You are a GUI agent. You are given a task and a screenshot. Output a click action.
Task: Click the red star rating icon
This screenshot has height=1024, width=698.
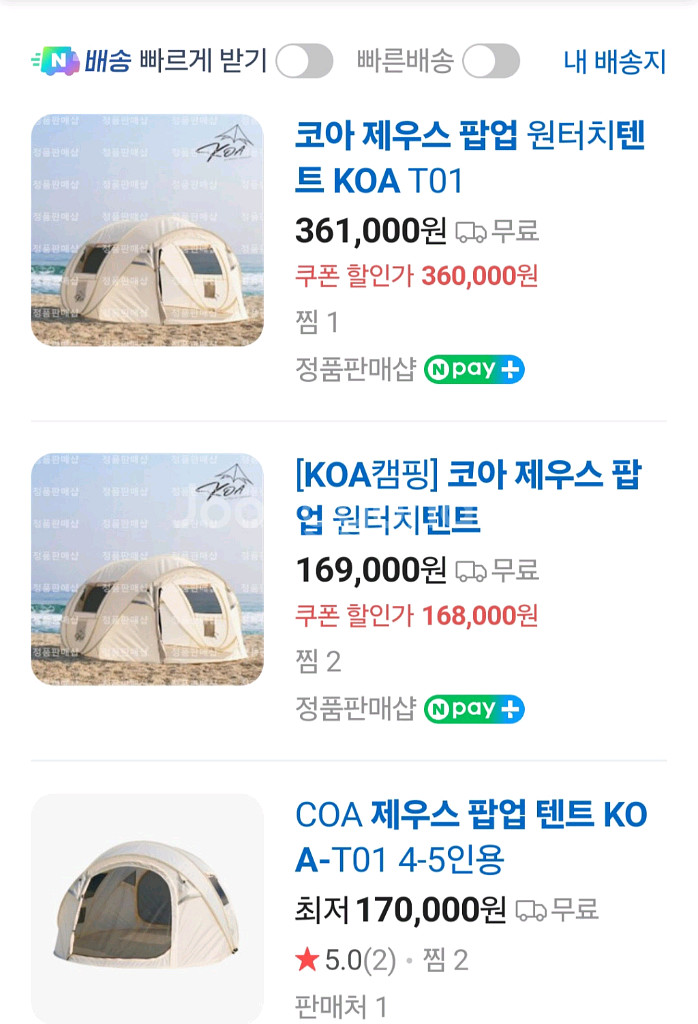click(x=307, y=961)
